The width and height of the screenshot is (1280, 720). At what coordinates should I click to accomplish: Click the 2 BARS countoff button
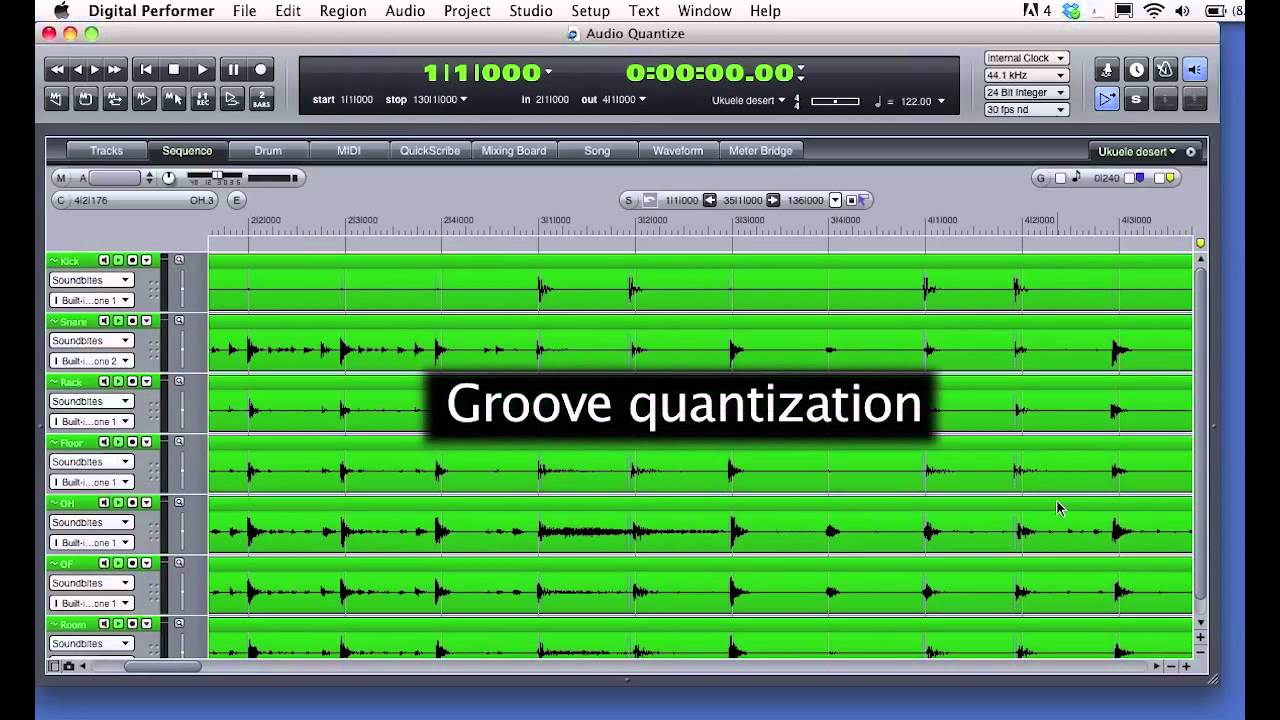click(261, 98)
